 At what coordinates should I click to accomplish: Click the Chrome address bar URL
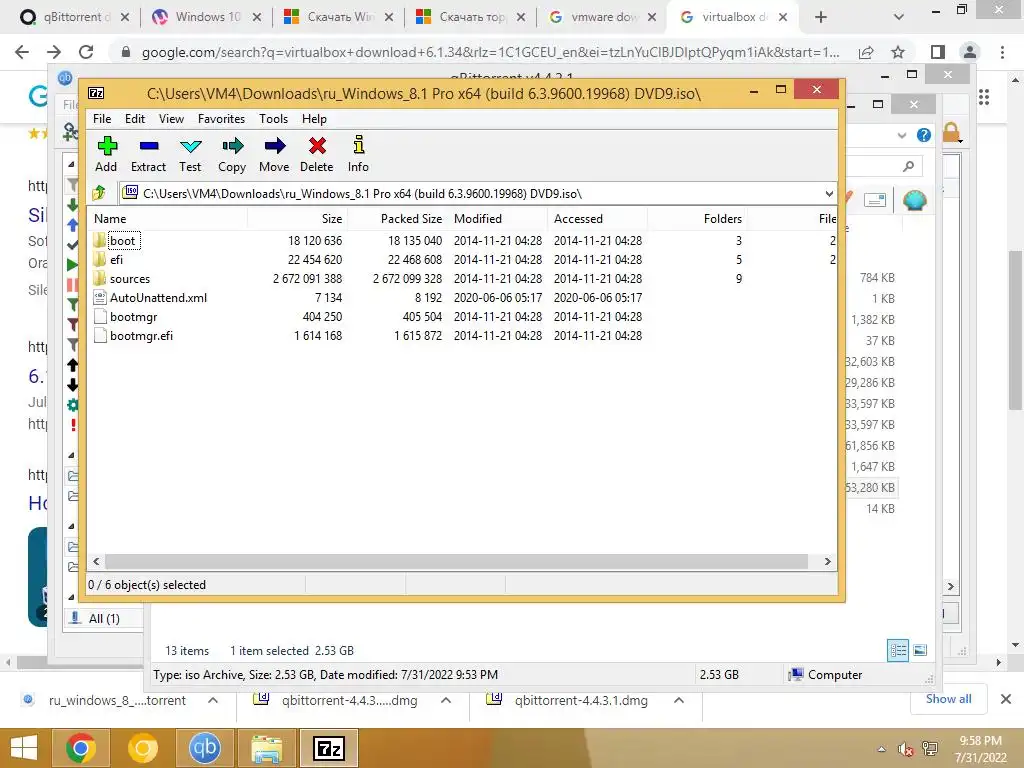(x=490, y=52)
